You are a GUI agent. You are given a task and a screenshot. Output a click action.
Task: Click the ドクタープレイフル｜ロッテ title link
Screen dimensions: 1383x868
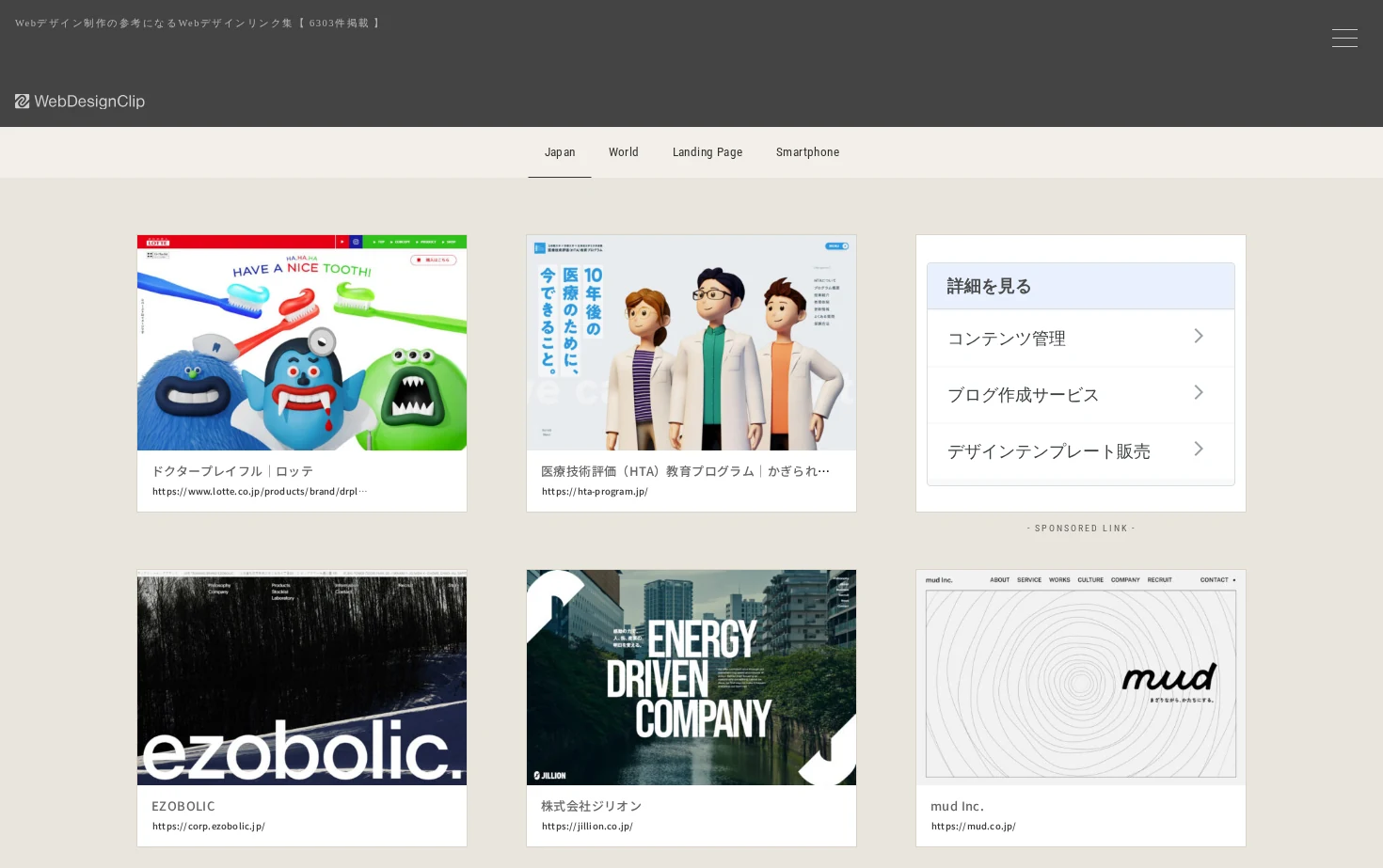pos(232,471)
